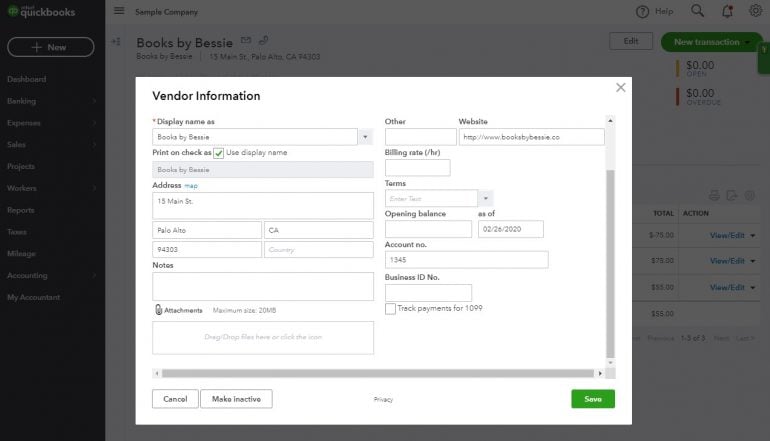Click the paperclip Attachments icon

coord(159,310)
